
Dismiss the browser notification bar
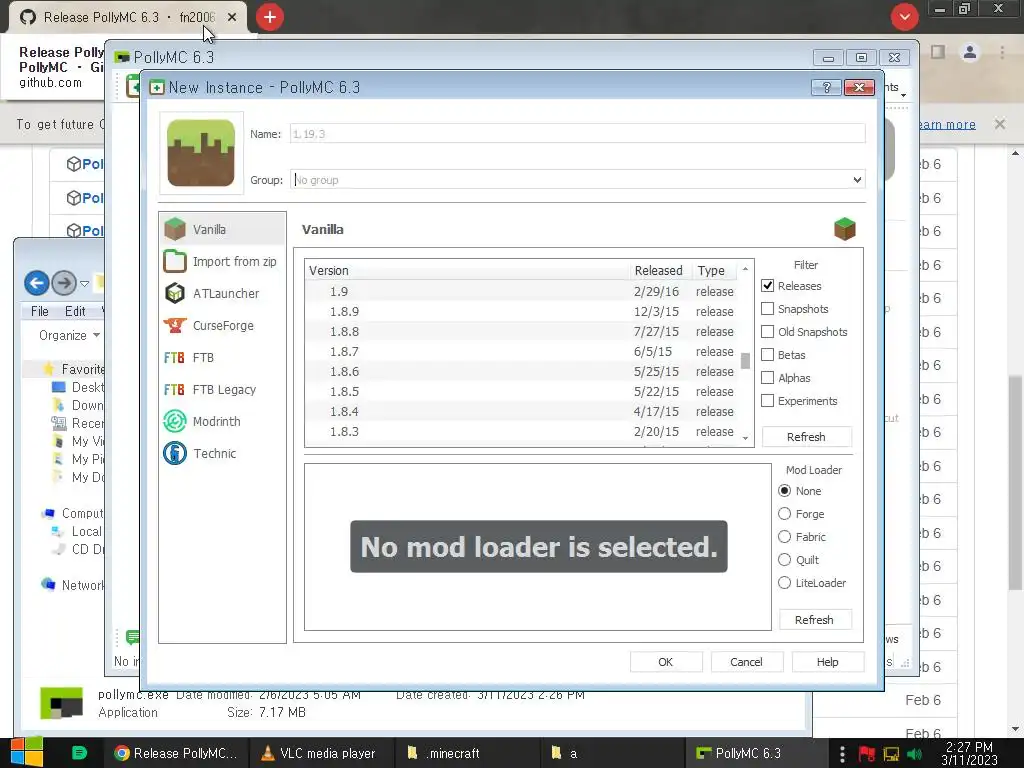coord(1000,123)
